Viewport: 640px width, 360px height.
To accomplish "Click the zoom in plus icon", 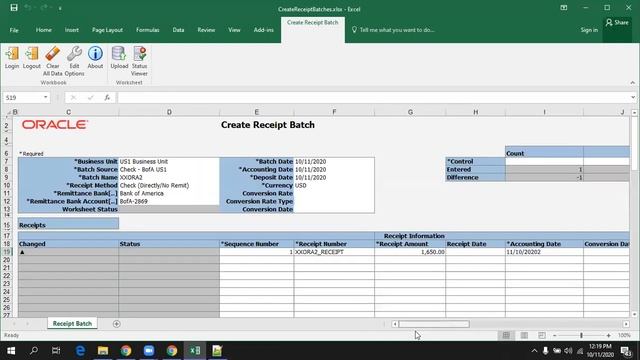I will [x=609, y=336].
